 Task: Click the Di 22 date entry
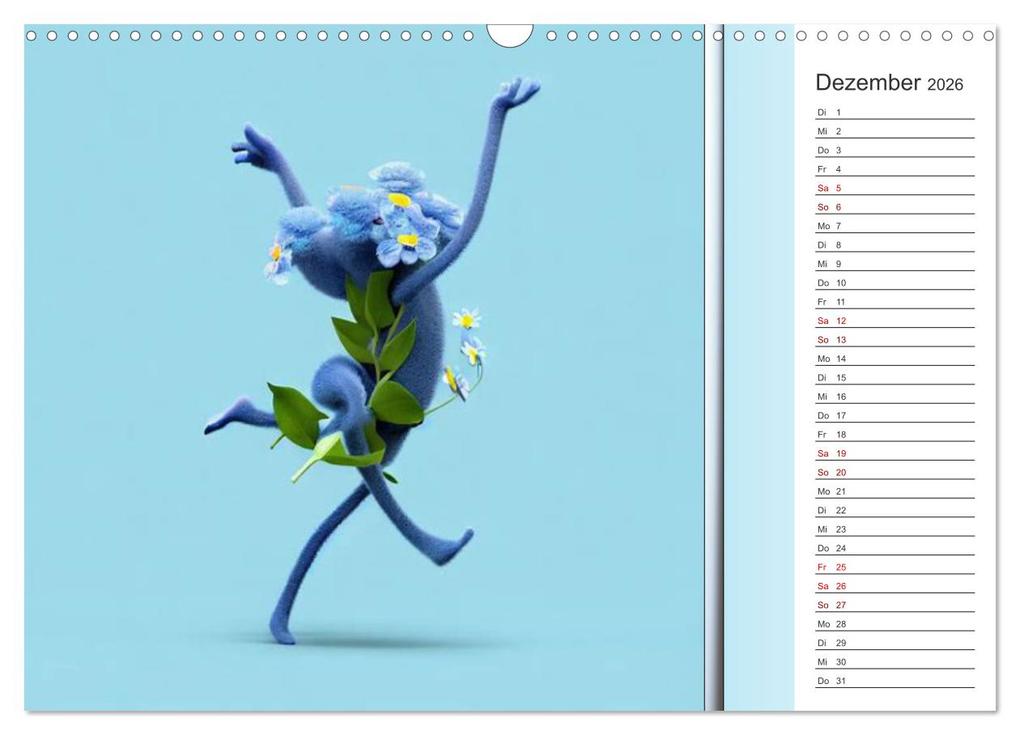coord(893,510)
